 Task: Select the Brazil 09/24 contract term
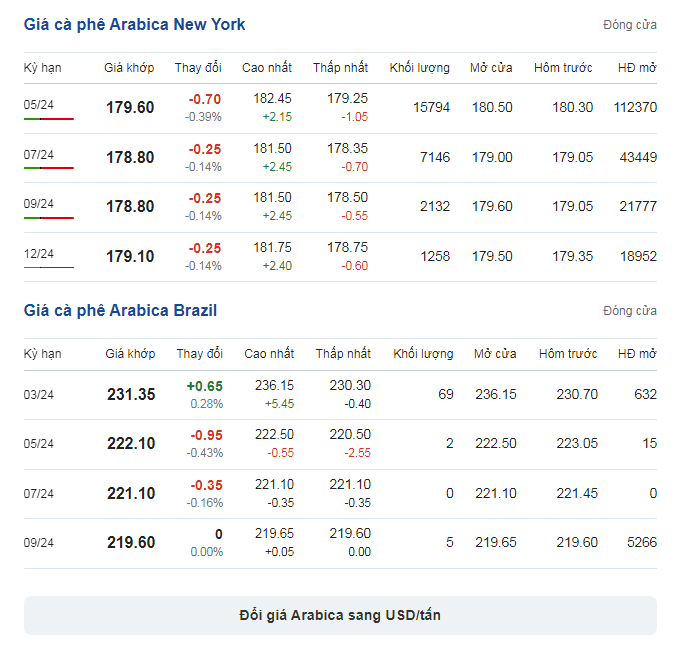[x=39, y=542]
